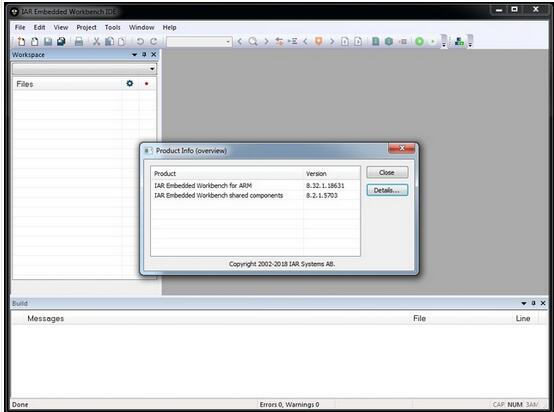Image resolution: width=554 pixels, height=412 pixels.
Task: Click the Open file toolbar icon
Action: pos(34,42)
